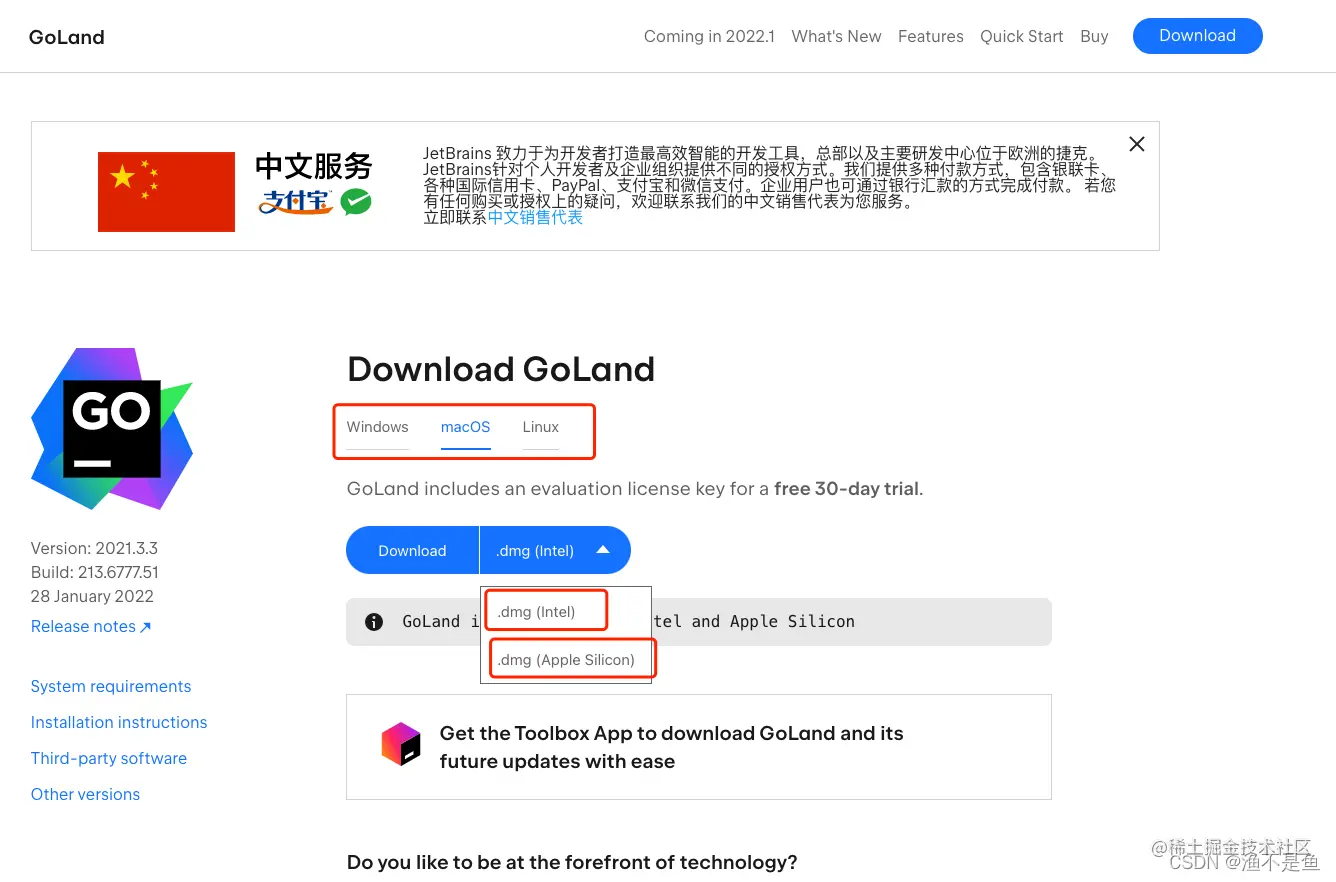Click the Toolbox App icon

[401, 744]
